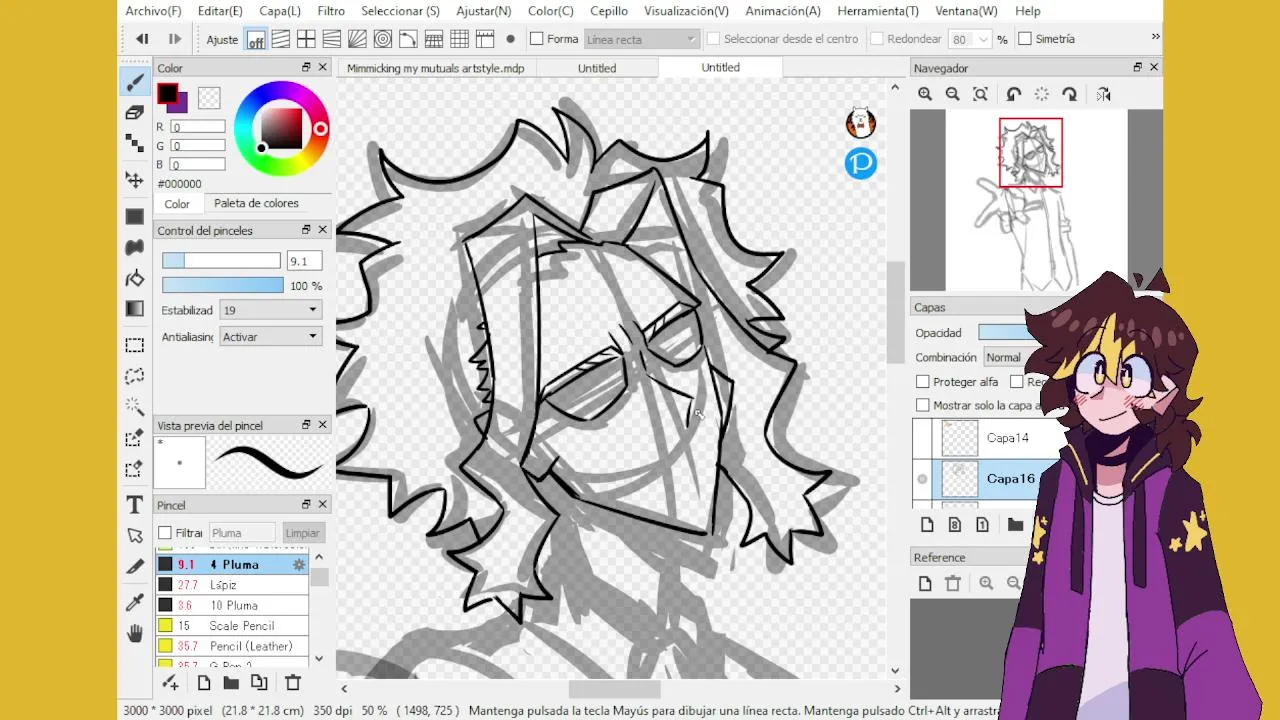Select the Lápiz brush
The width and height of the screenshot is (1280, 720).
[232, 585]
